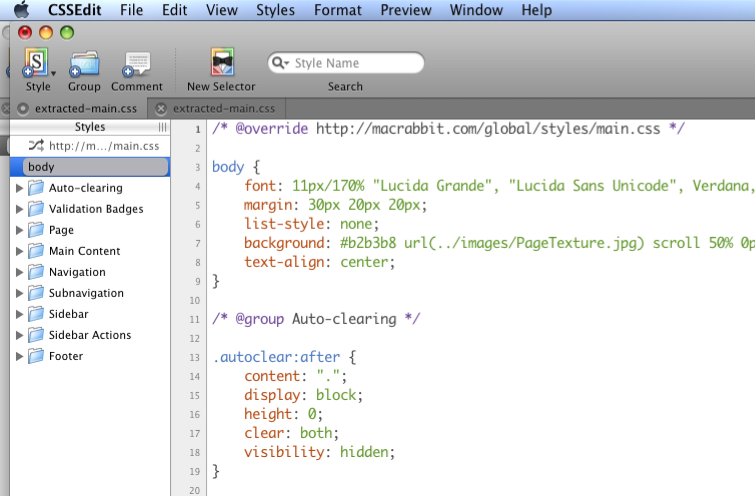Click the magnifying glass in search field
The height and width of the screenshot is (496, 755).
(280, 64)
